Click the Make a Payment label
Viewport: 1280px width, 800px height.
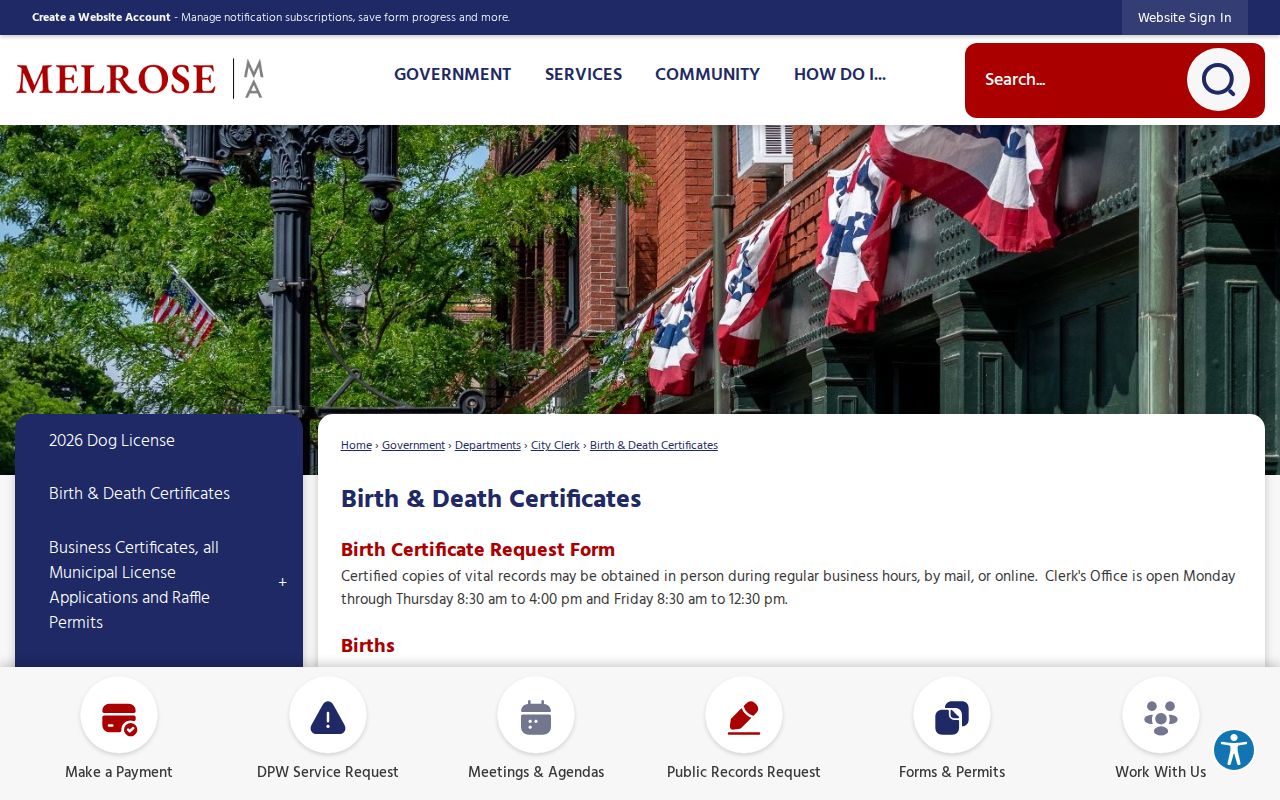click(119, 772)
